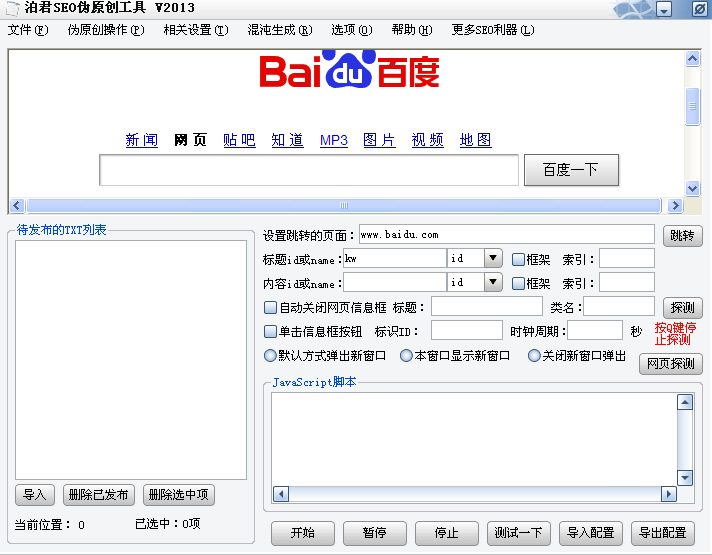Click the Baidu logo image
The width and height of the screenshot is (712, 555).
pos(349,69)
